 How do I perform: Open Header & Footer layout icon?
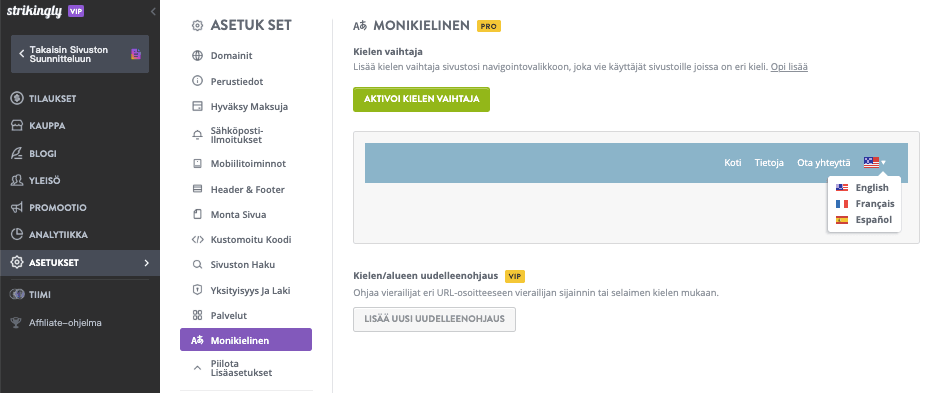(198, 189)
